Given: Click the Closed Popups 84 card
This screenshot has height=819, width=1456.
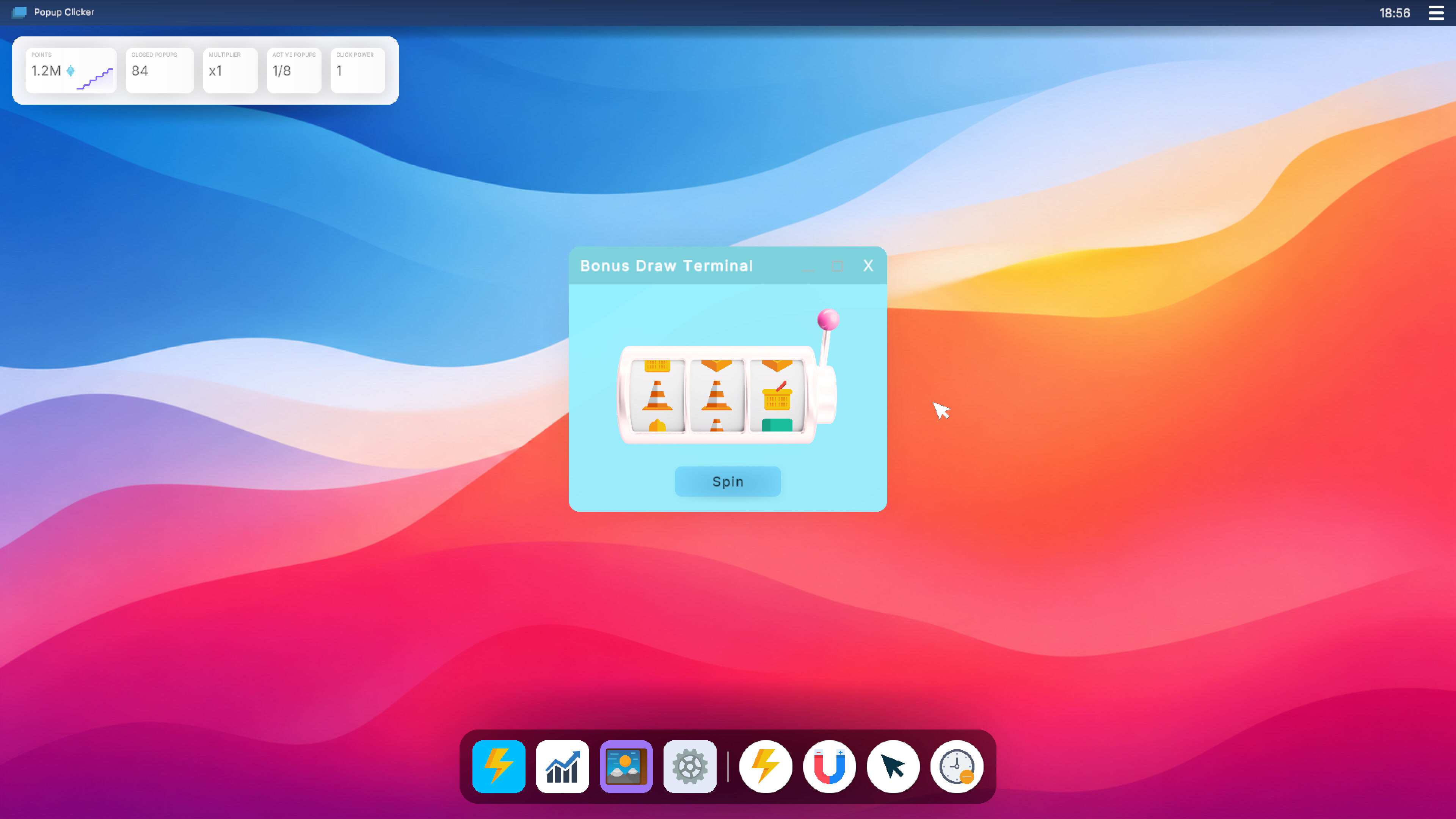Looking at the screenshot, I should click(x=160, y=70).
